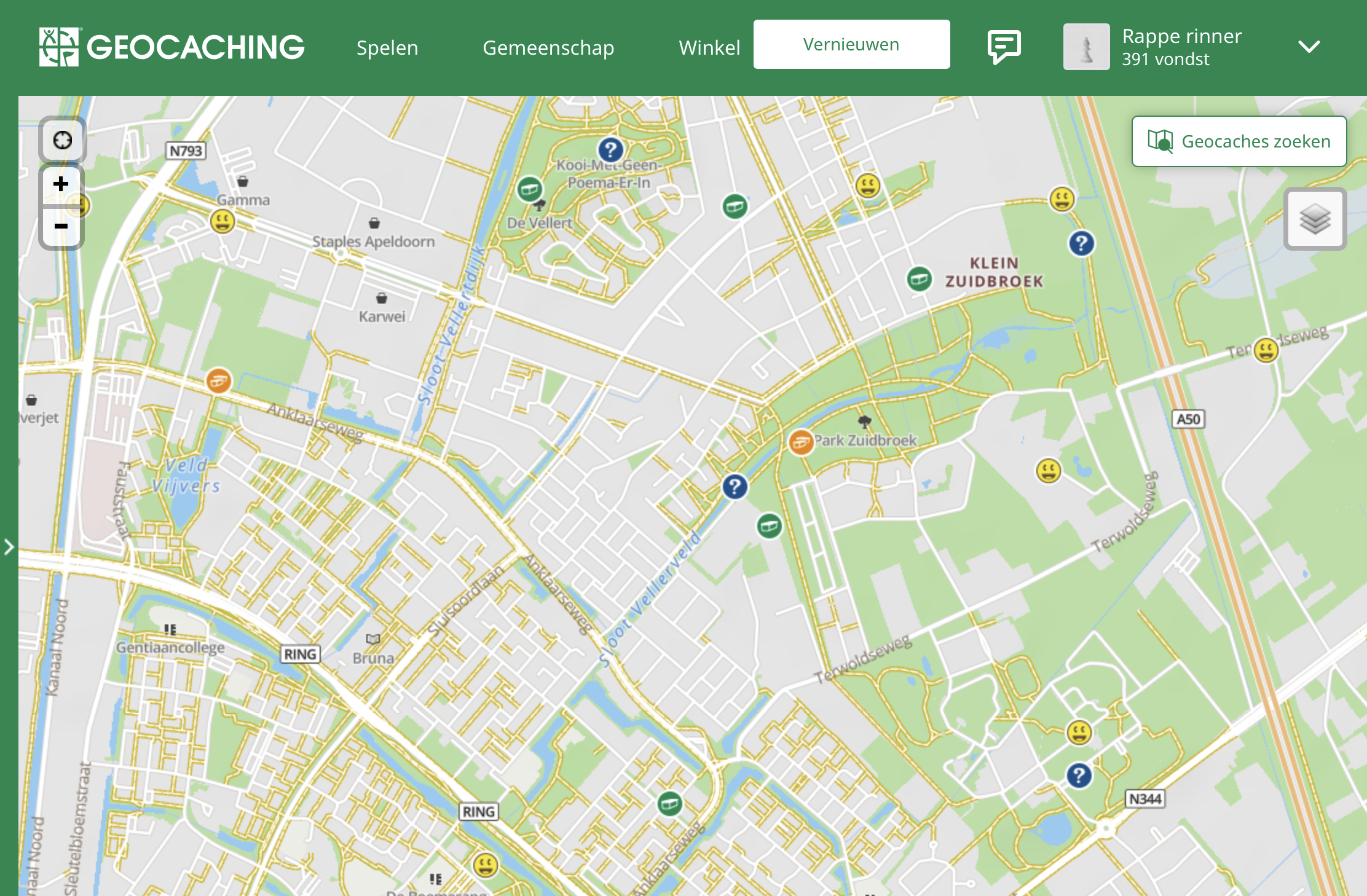Image resolution: width=1367 pixels, height=896 pixels.
Task: Expand the left sidebar panel arrow
Action: (9, 547)
